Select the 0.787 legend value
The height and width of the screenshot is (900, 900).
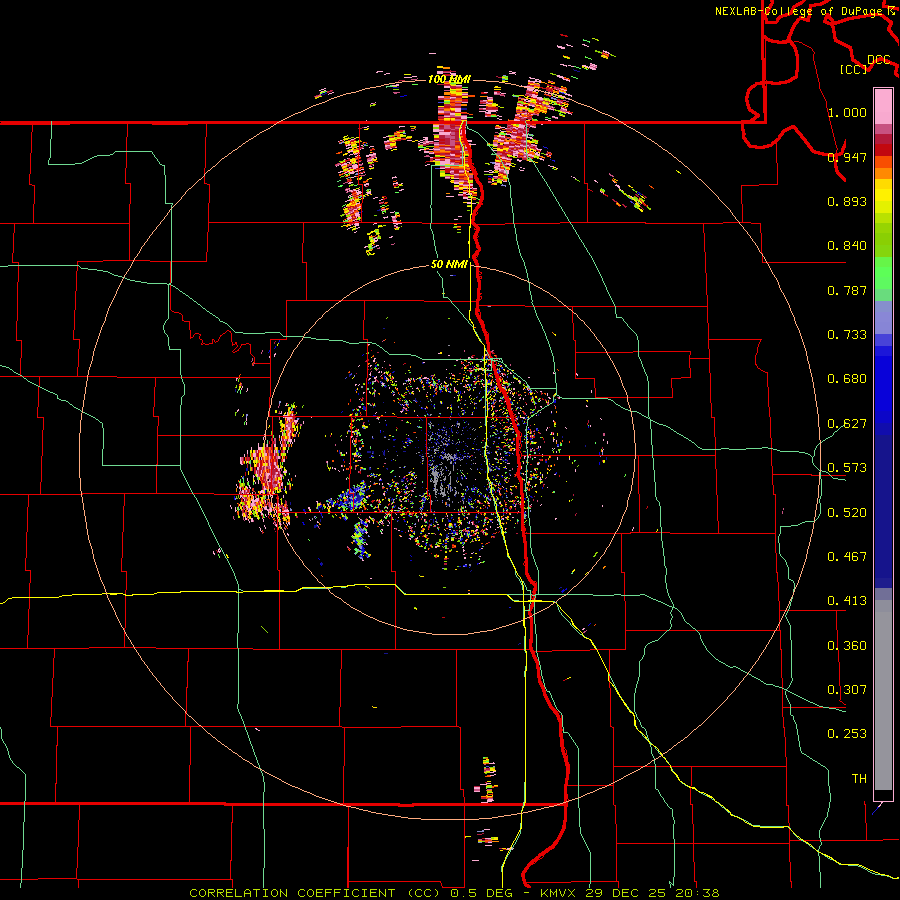pos(847,290)
